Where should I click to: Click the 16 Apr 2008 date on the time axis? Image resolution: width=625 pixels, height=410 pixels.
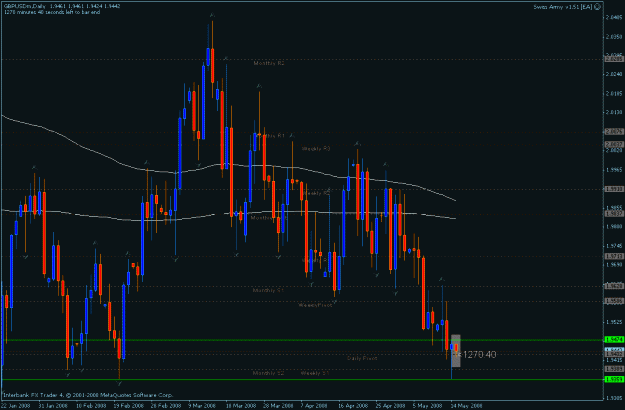click(353, 406)
